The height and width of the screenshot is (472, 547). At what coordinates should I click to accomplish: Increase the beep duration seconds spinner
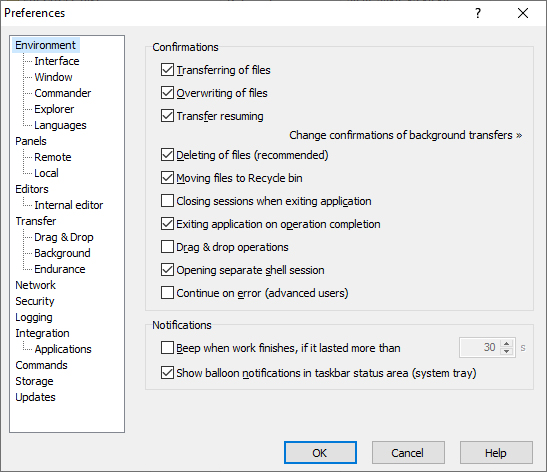[507, 344]
